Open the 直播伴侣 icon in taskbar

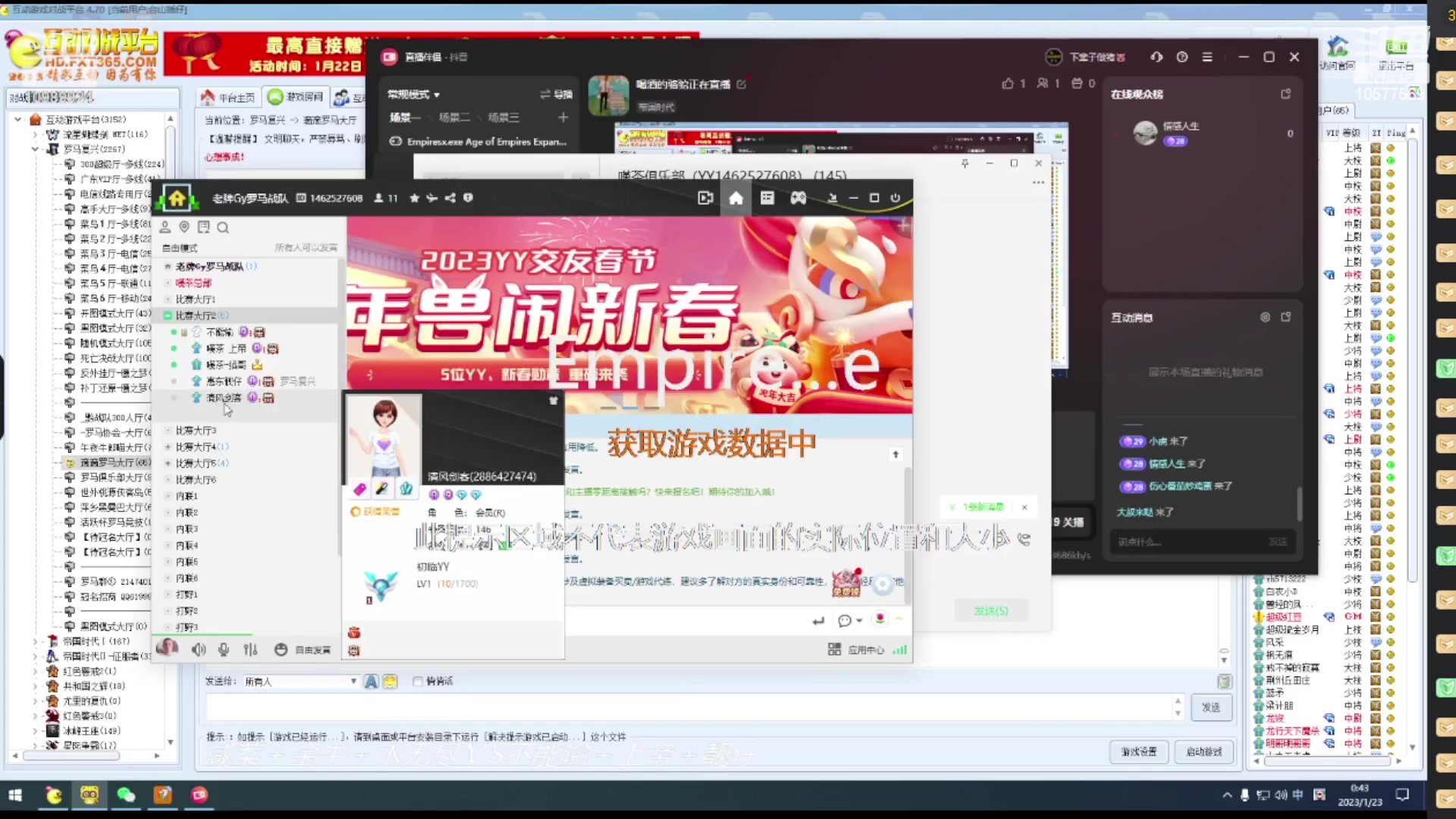coord(199,795)
